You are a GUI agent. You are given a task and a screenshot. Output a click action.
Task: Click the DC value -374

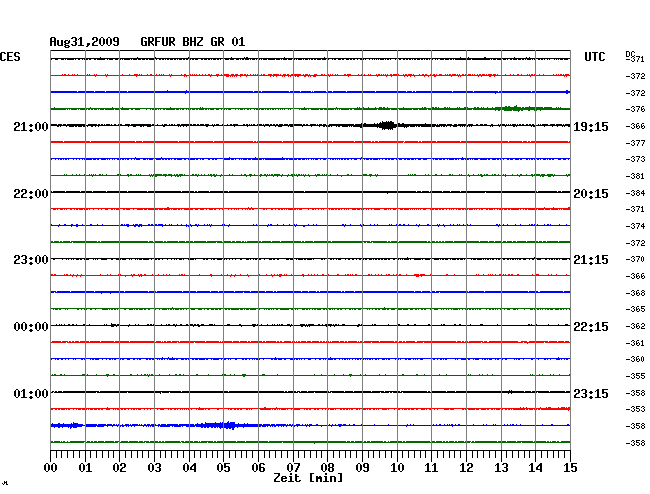click(x=635, y=226)
